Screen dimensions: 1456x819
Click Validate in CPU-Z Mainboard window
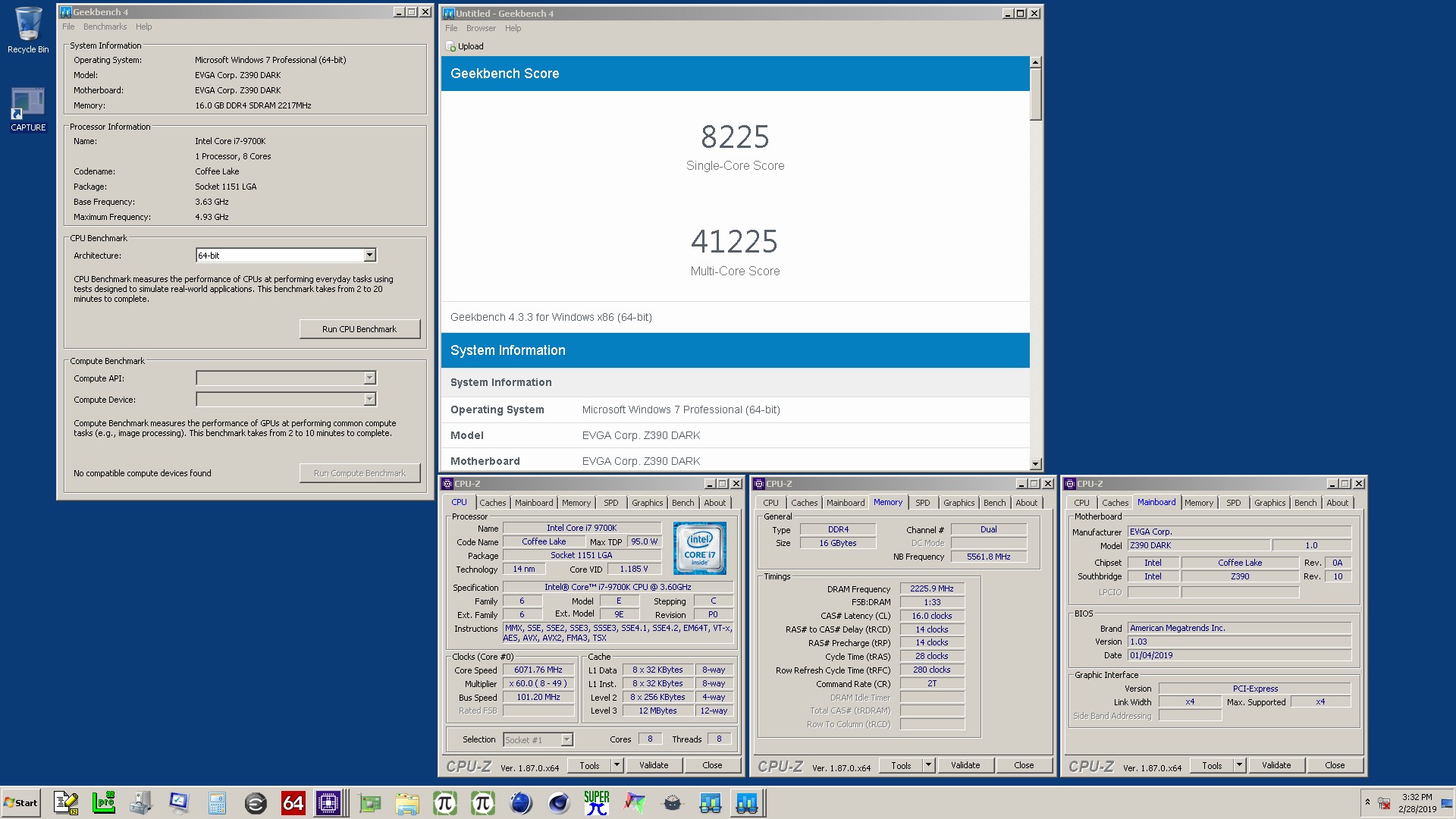click(x=1276, y=765)
